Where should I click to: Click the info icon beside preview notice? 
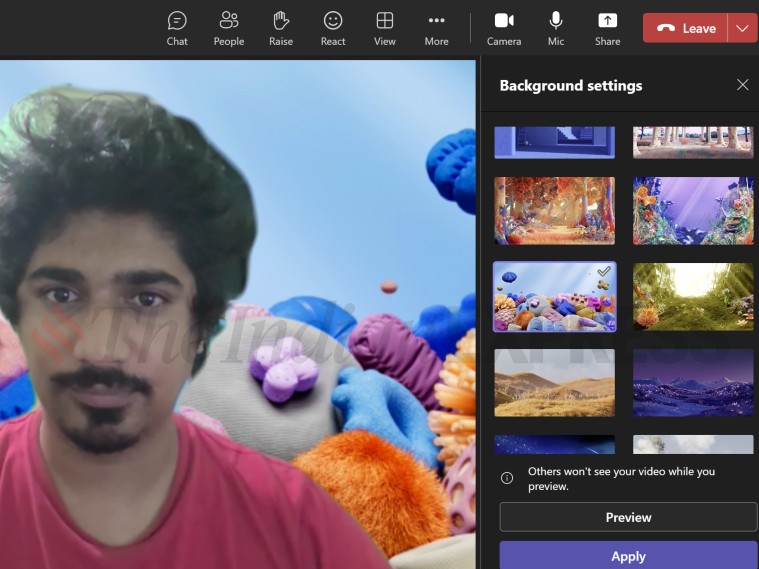tap(507, 478)
